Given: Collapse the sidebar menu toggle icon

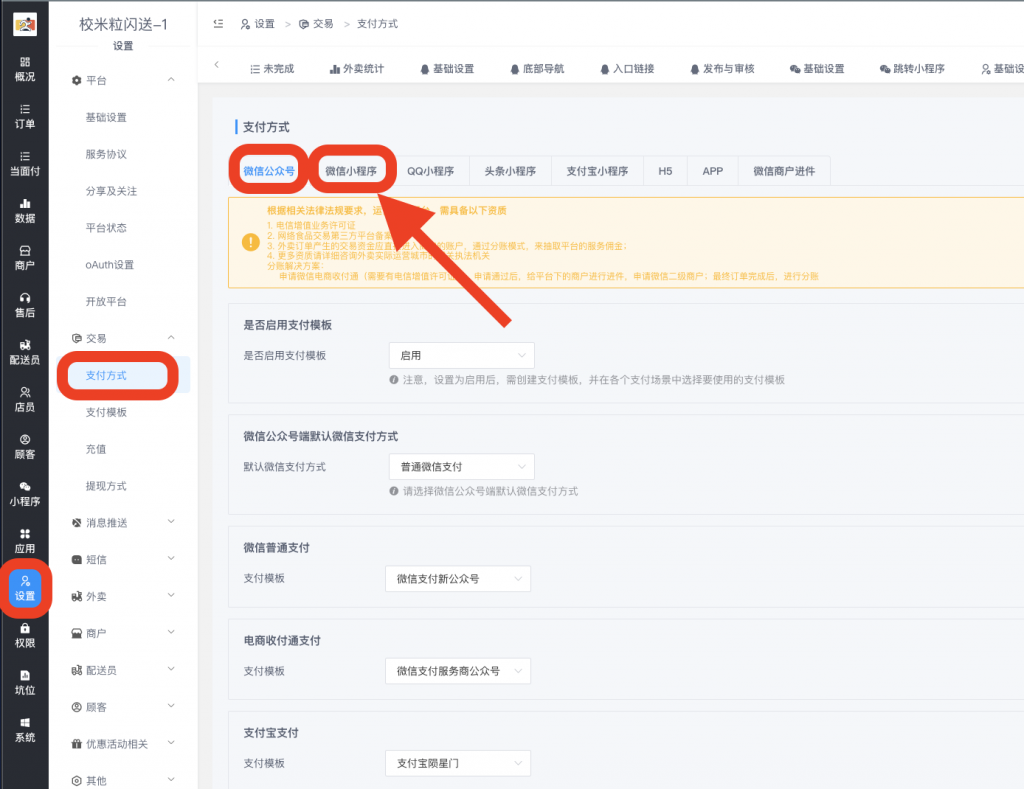Looking at the screenshot, I should 218,23.
